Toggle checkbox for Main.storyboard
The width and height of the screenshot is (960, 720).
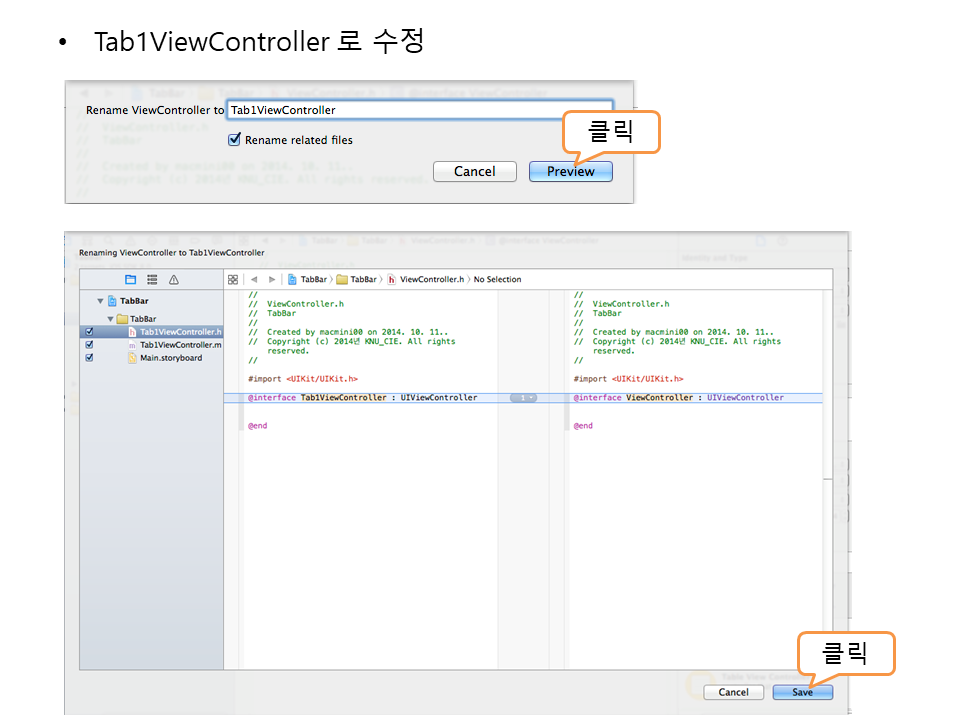[89, 358]
